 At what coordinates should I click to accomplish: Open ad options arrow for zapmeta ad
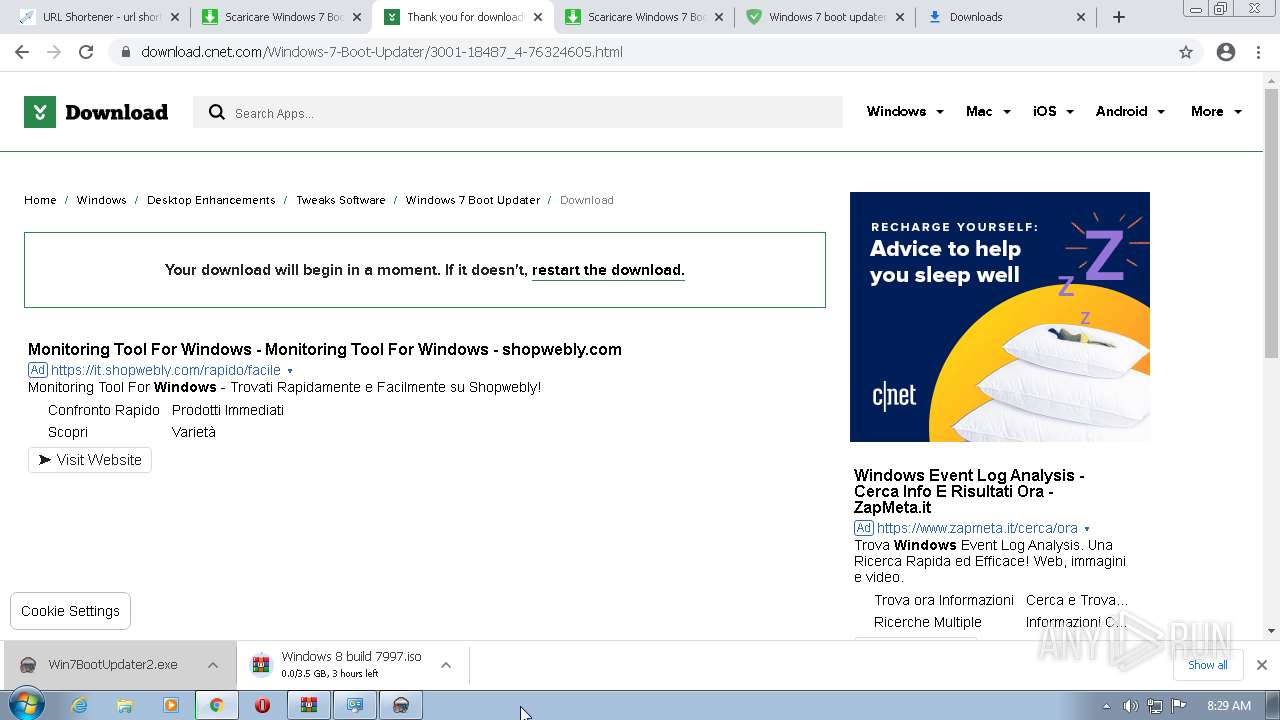coord(1087,529)
